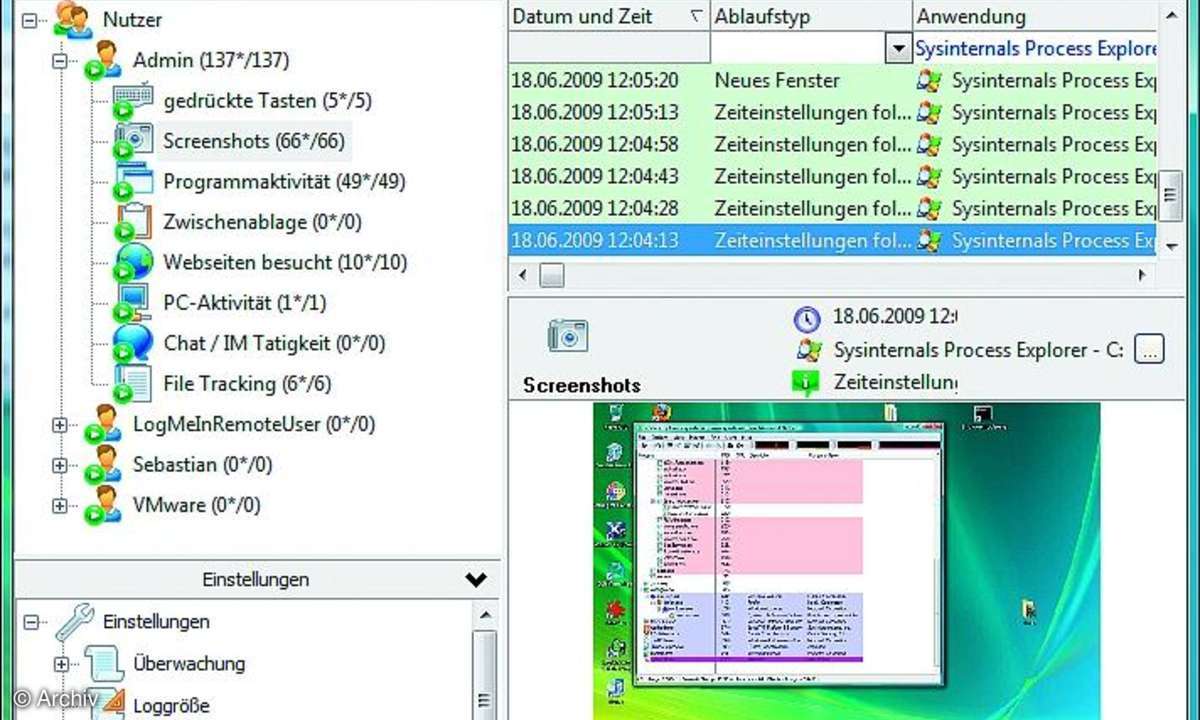The width and height of the screenshot is (1200, 720).
Task: Select PC-Aktivität (1*/1) item
Action: (x=244, y=303)
